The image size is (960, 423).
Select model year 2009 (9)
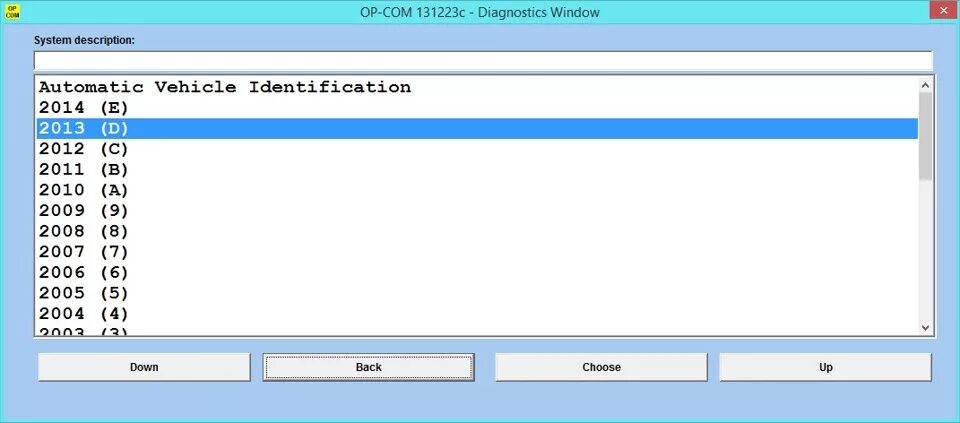tap(477, 211)
